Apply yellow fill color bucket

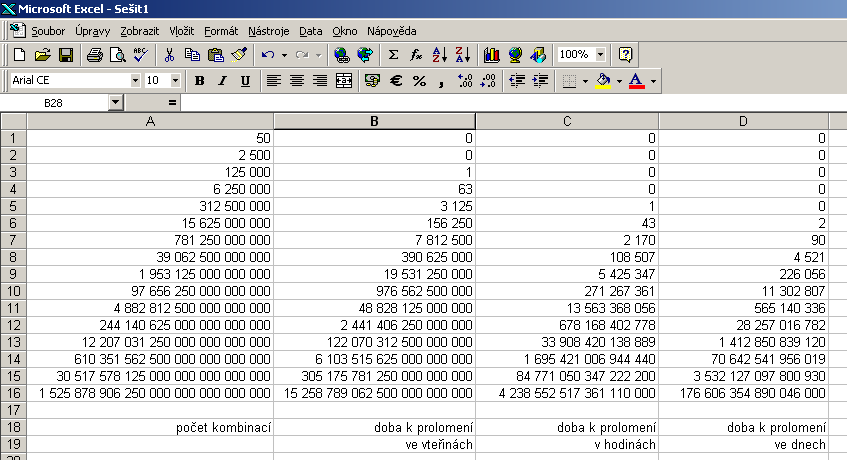[x=603, y=81]
